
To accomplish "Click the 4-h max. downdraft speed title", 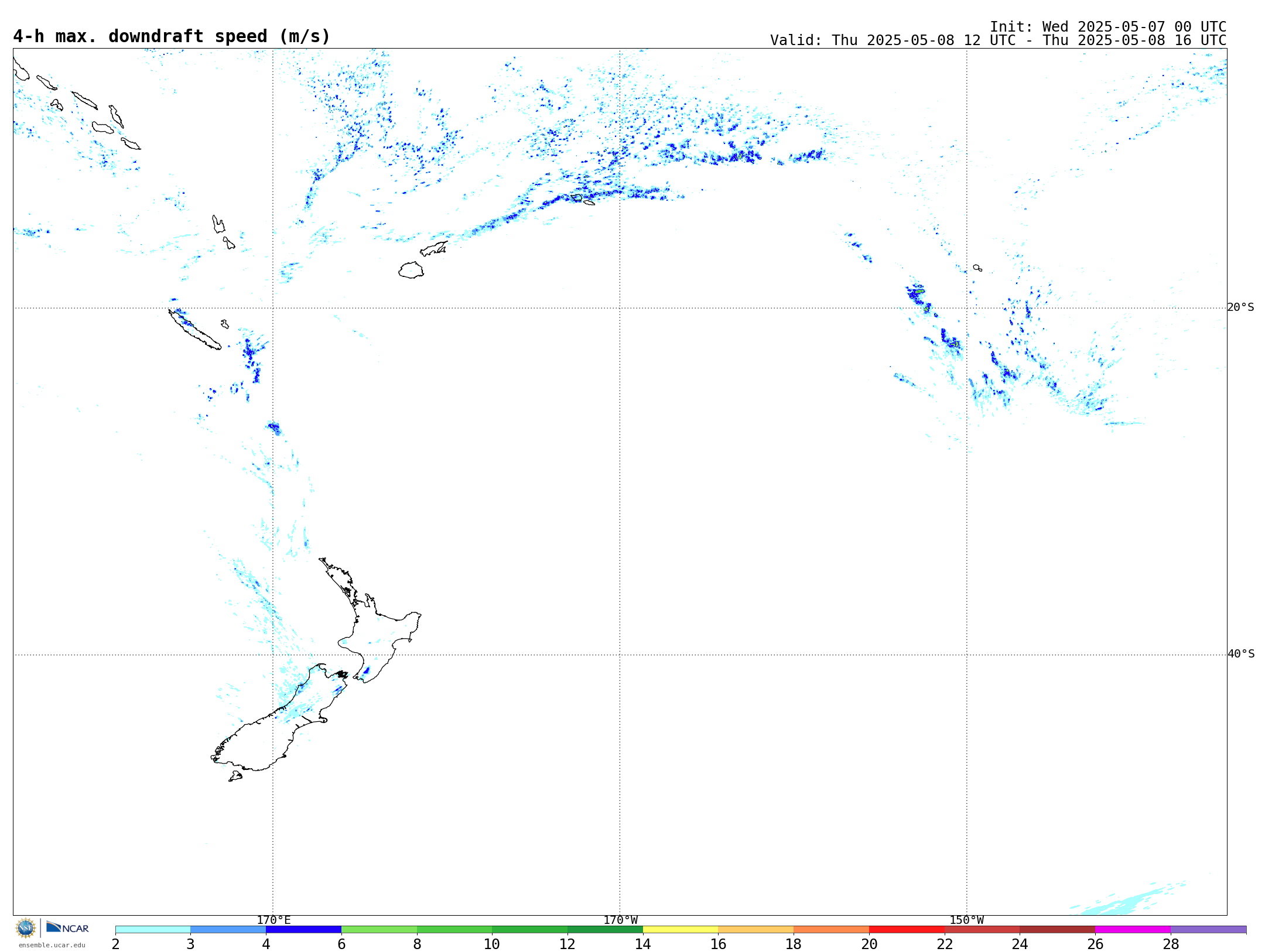I will [x=172, y=36].
